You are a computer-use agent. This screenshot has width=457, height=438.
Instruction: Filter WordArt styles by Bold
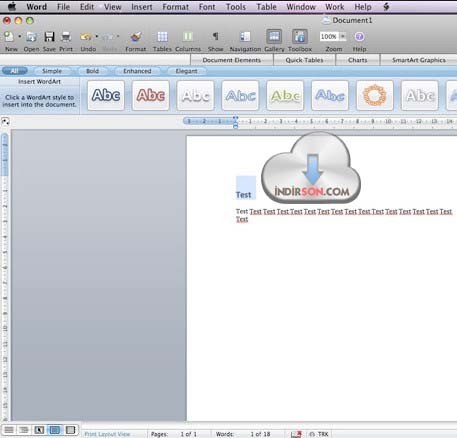[92, 71]
